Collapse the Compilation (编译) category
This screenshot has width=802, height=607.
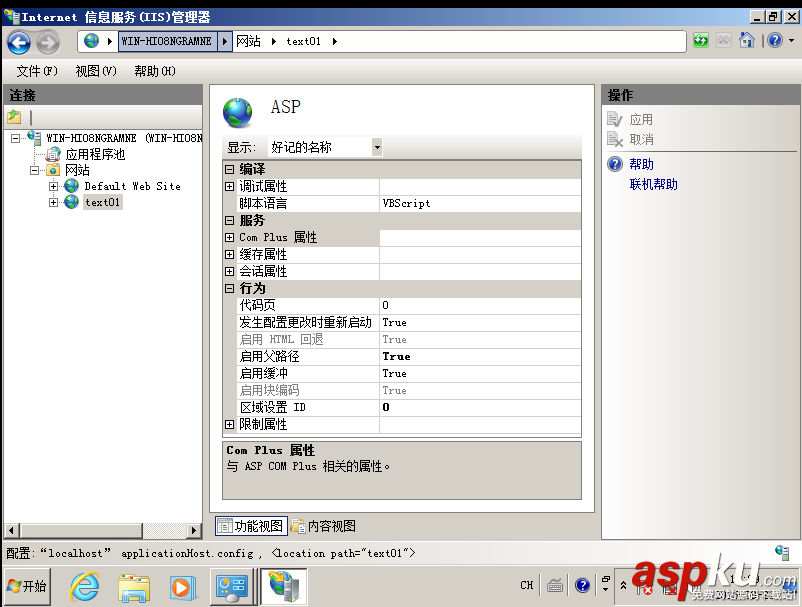(230, 169)
